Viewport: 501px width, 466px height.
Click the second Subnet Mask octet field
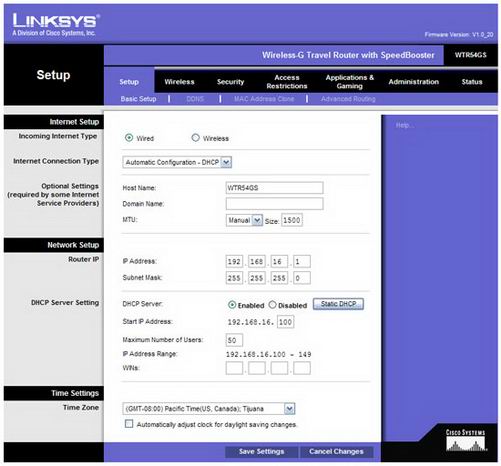tap(257, 278)
